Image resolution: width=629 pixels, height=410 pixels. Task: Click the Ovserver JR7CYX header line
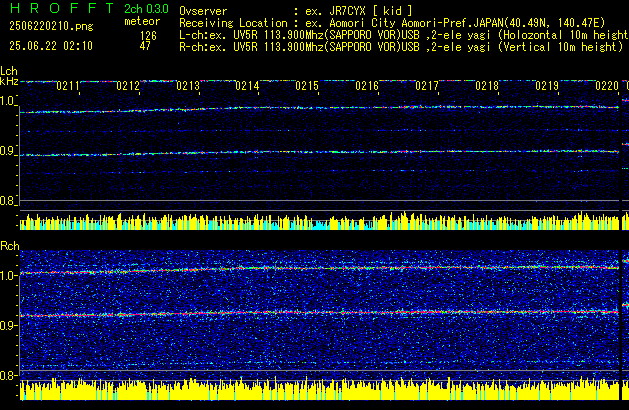point(296,11)
